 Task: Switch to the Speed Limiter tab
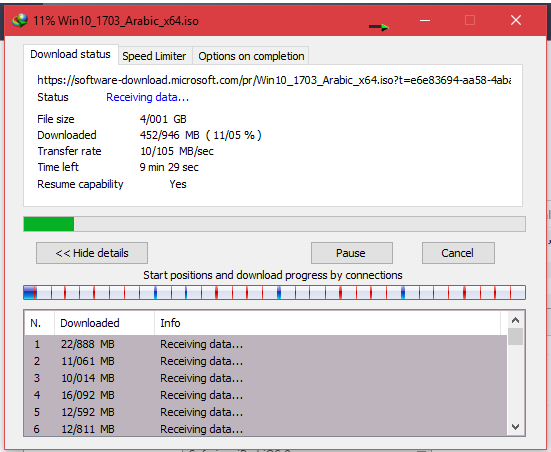[154, 56]
